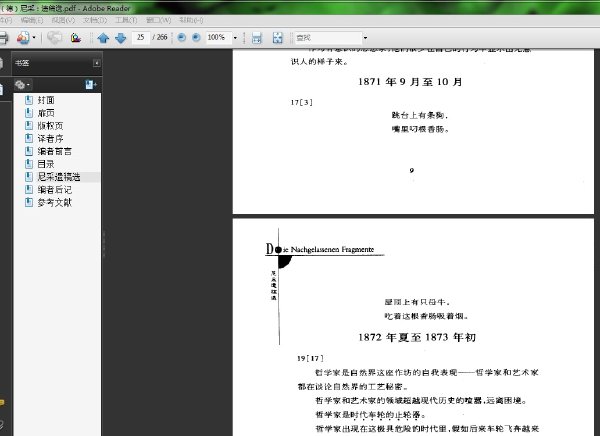The height and width of the screenshot is (436, 600).
Task: Click the zoom out button
Action: (182, 37)
